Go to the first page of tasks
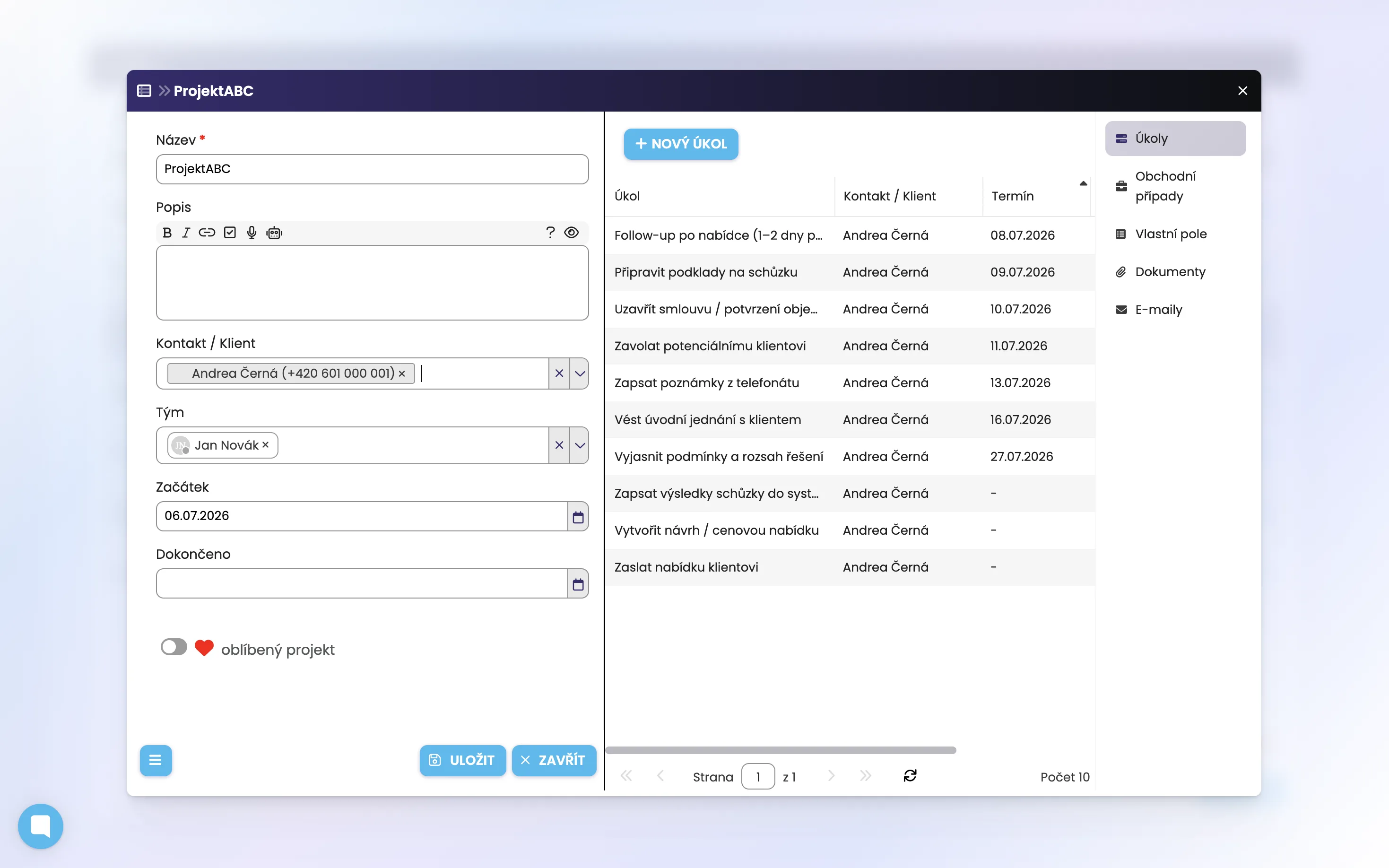The height and width of the screenshot is (868, 1389). click(626, 776)
